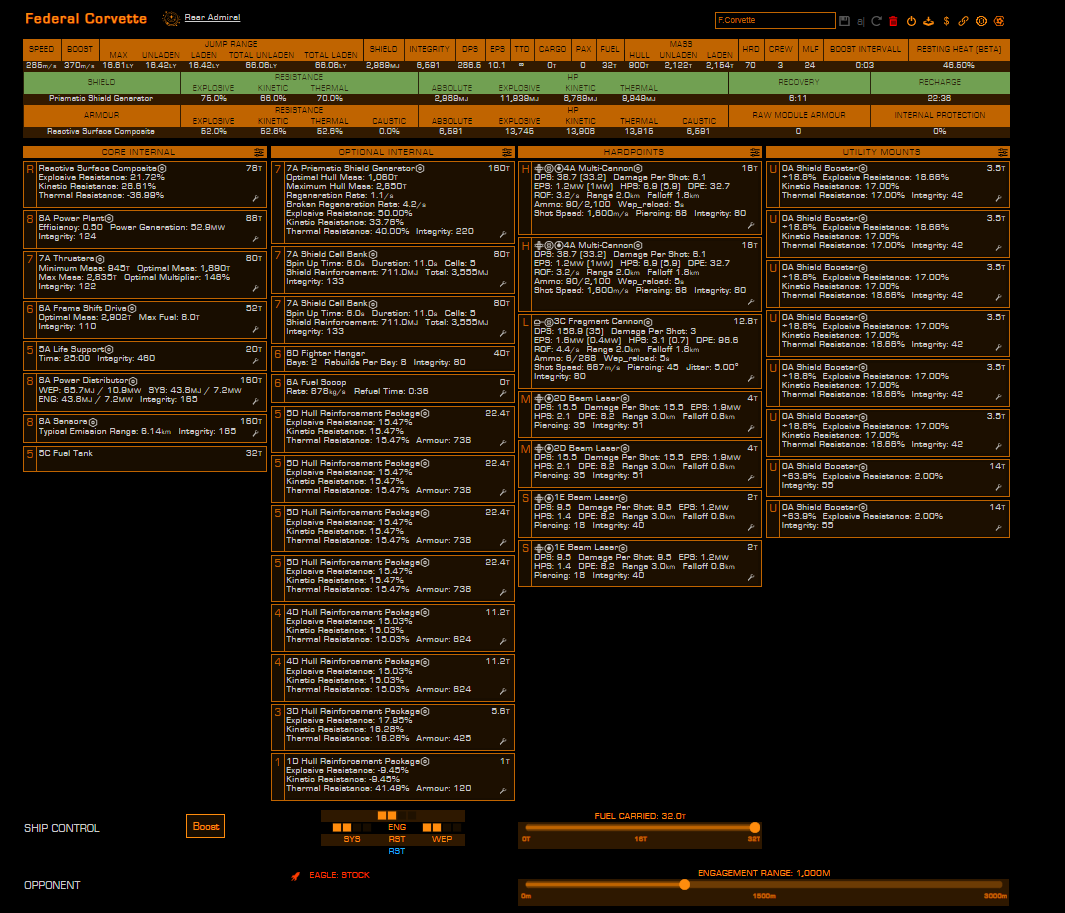Open Utility Mounts section settings icon
This screenshot has width=1065, height=913.
[x=1003, y=152]
